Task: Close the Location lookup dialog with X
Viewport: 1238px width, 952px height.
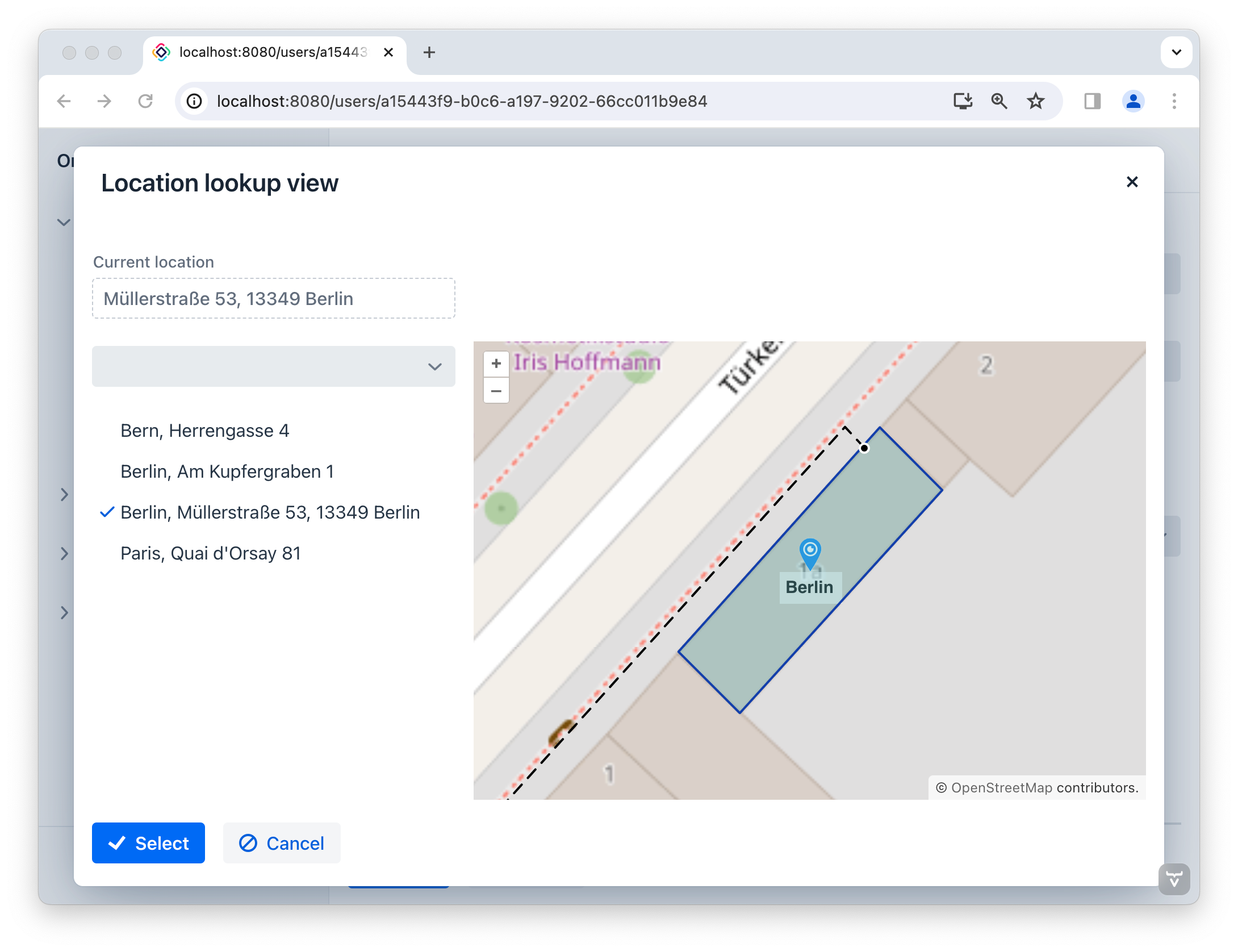Action: click(1132, 182)
